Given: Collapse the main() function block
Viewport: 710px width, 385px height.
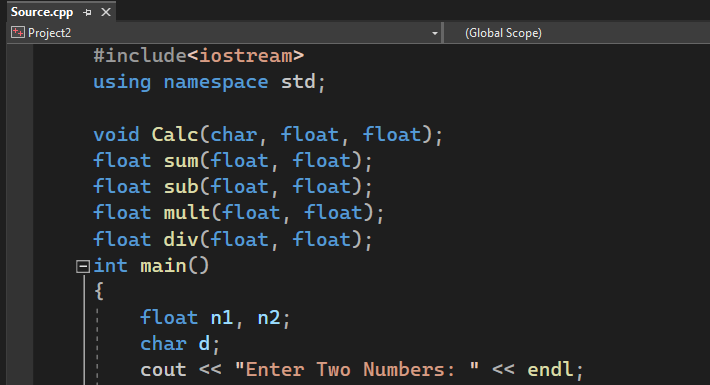Looking at the screenshot, I should pos(82,266).
